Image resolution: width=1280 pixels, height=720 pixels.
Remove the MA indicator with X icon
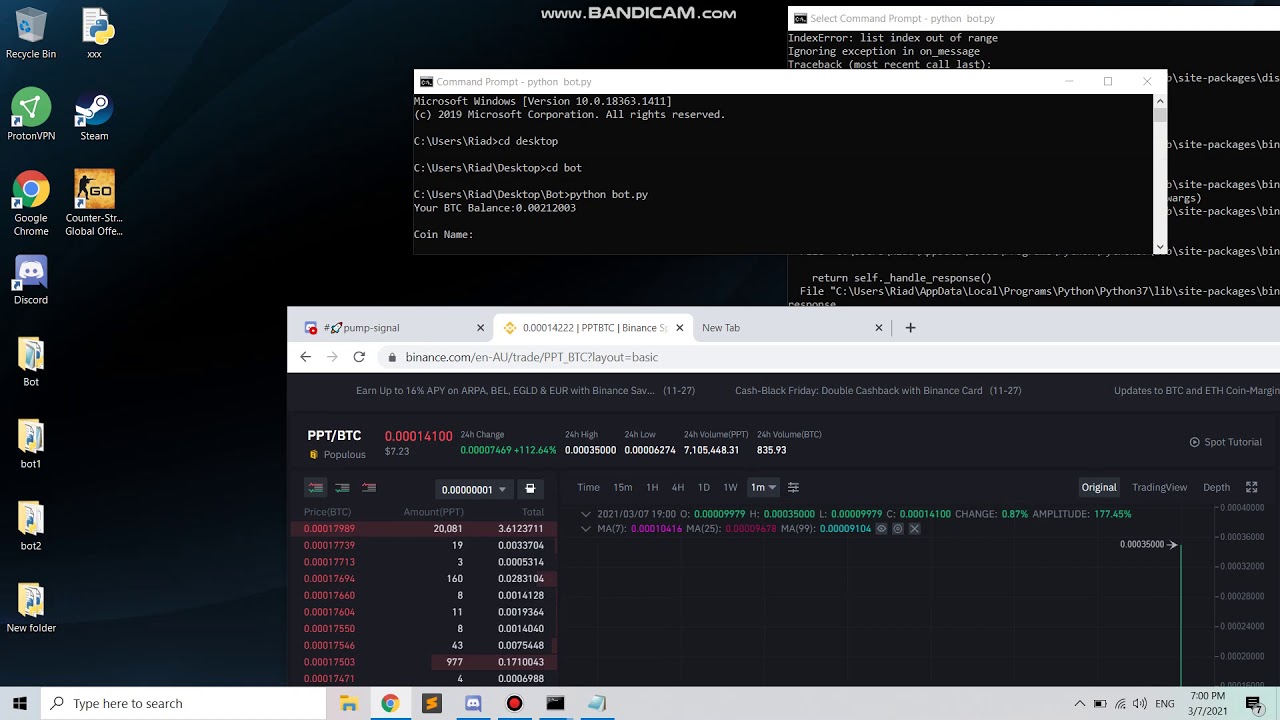pos(914,529)
